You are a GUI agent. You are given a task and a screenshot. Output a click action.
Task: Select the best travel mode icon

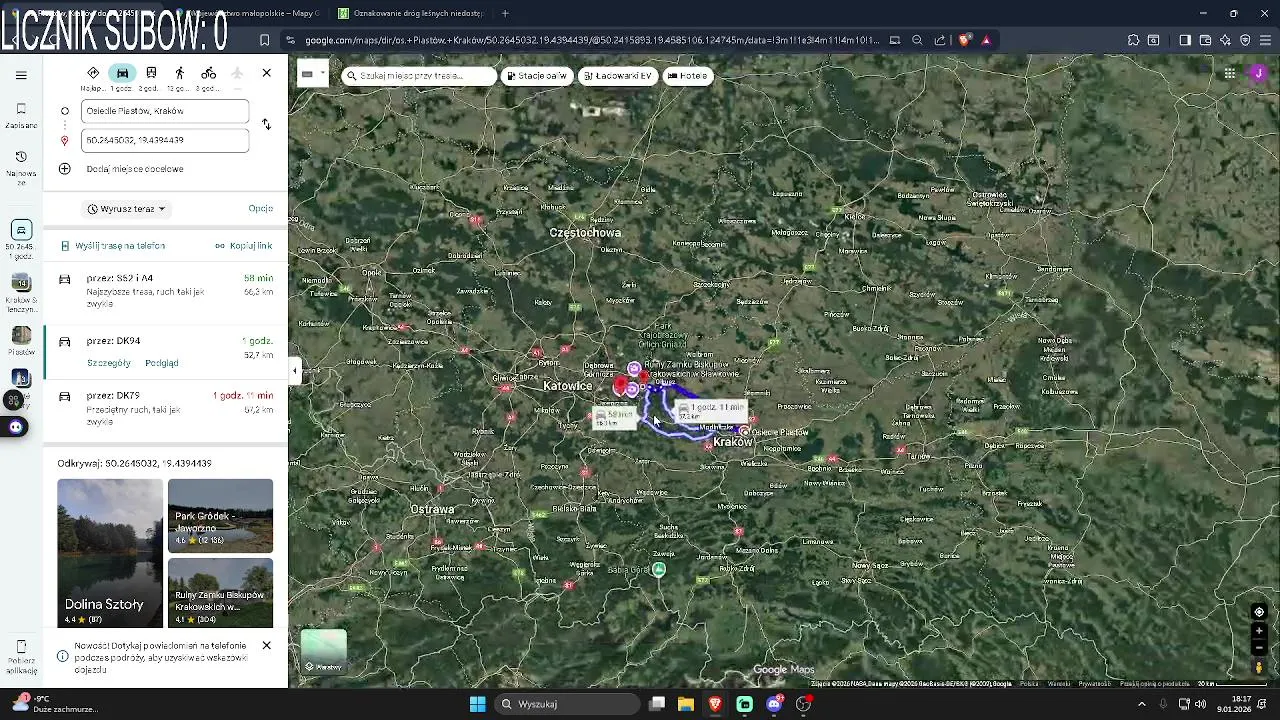click(93, 73)
